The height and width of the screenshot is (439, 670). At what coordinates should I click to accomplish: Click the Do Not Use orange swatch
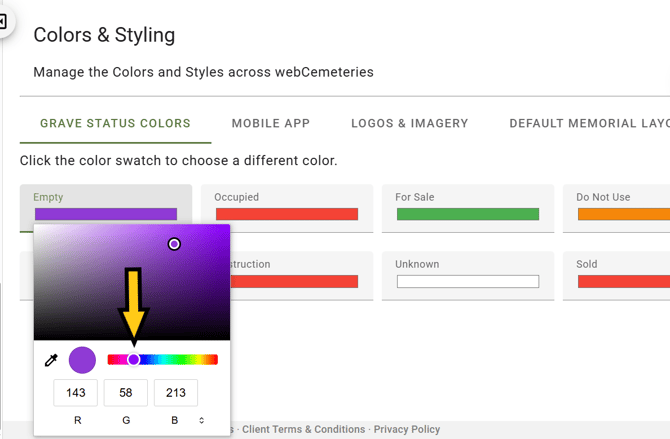(x=622, y=214)
